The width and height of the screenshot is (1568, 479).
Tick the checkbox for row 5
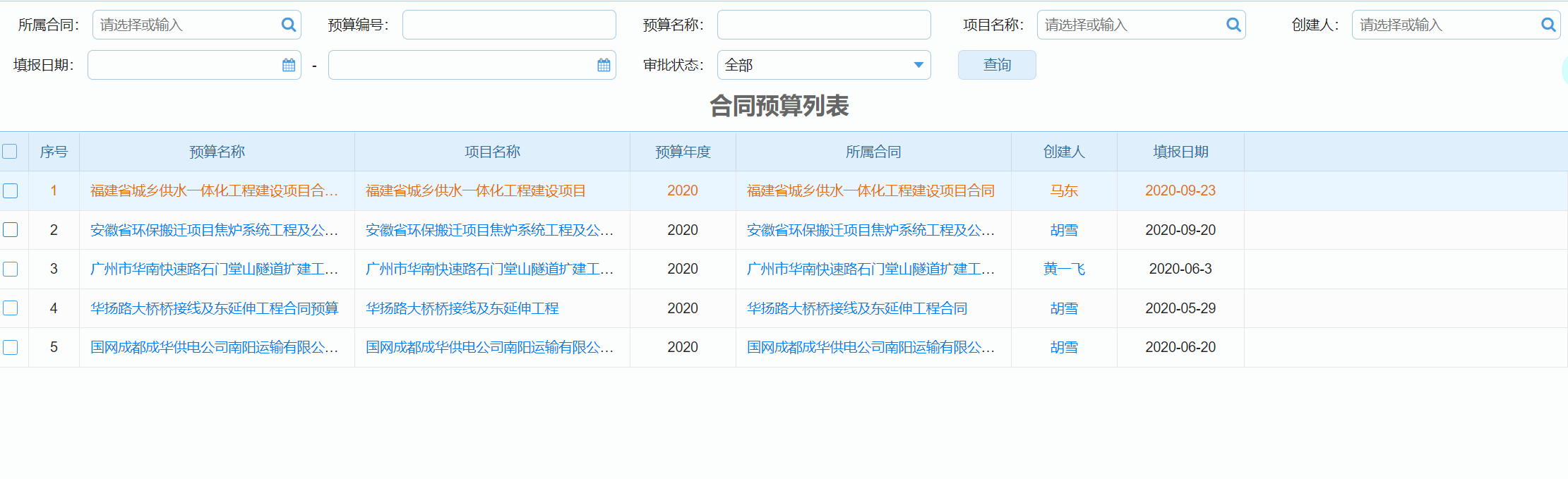(x=10, y=347)
